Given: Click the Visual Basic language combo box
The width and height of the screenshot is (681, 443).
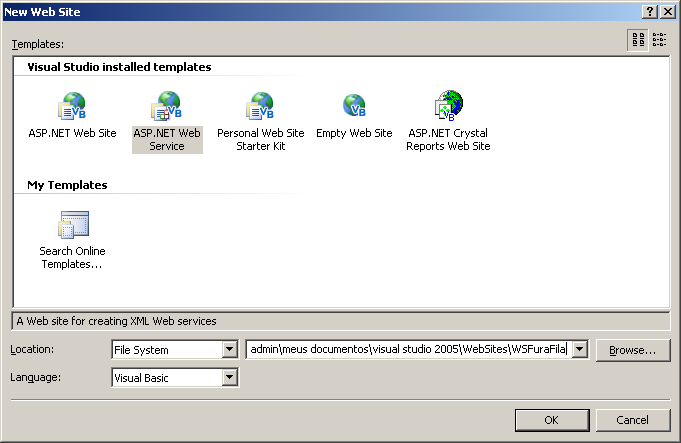Looking at the screenshot, I should [165, 377].
